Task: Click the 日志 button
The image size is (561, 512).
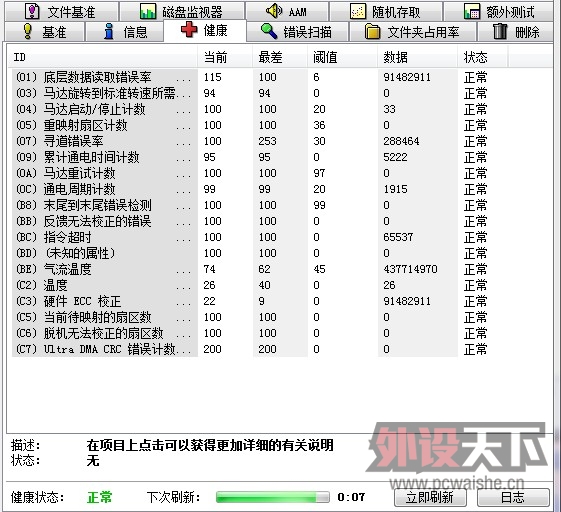Action: point(513,497)
